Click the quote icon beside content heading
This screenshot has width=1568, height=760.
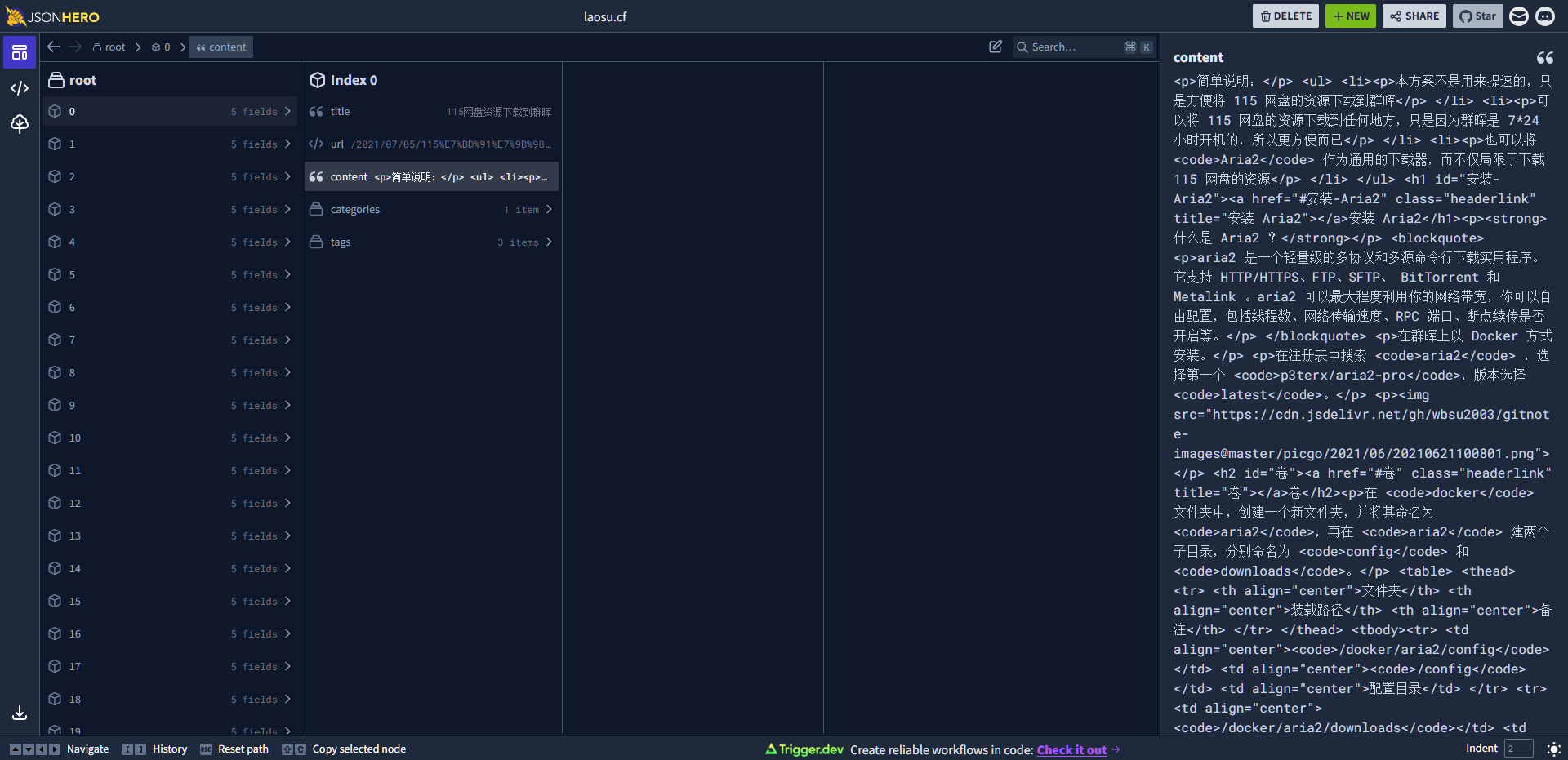[1545, 57]
